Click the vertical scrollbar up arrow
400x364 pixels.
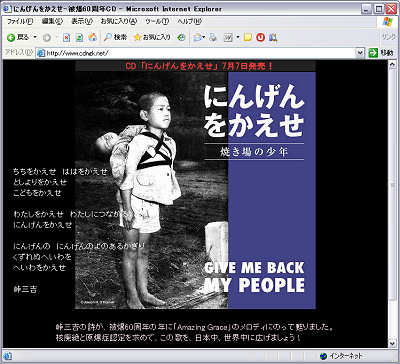392,64
